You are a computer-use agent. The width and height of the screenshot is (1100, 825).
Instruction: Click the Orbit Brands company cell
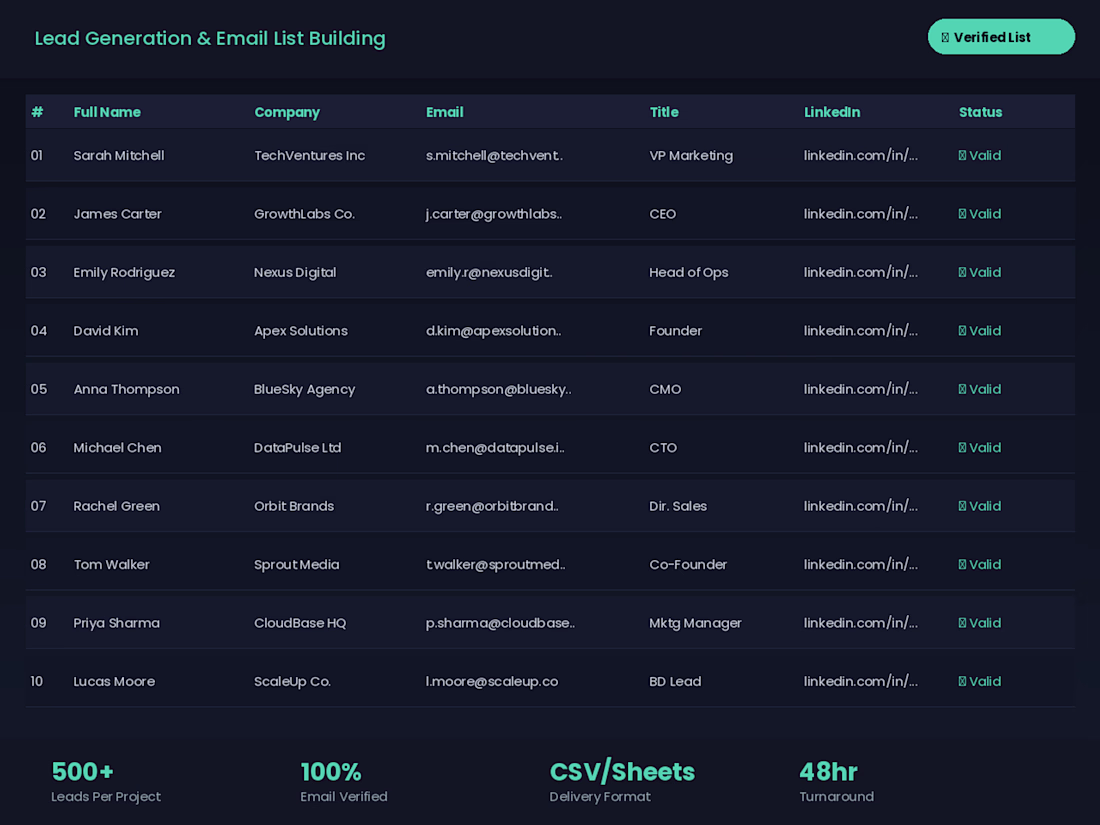coord(294,506)
